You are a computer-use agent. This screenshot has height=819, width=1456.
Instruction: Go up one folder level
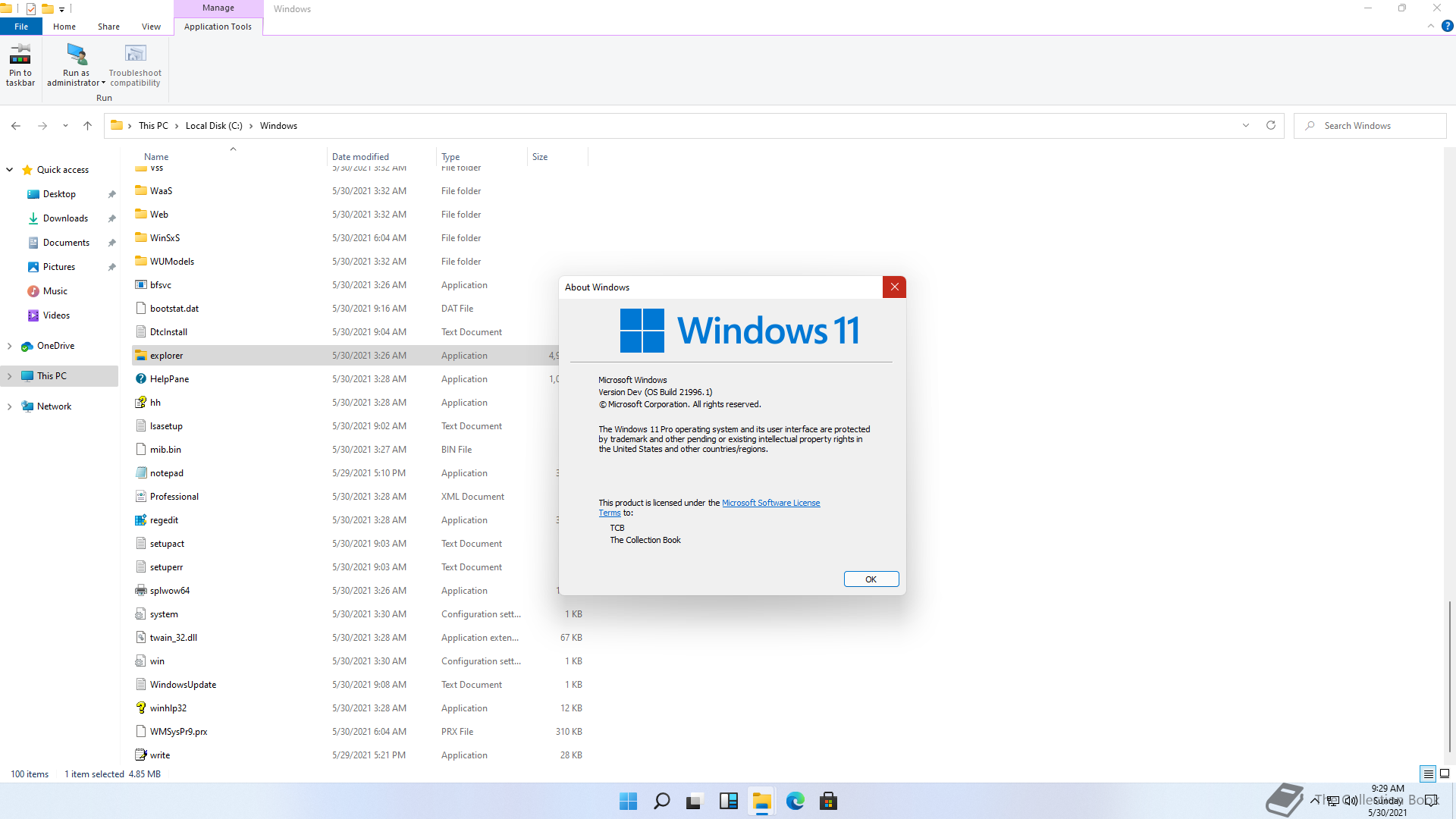pyautogui.click(x=87, y=126)
